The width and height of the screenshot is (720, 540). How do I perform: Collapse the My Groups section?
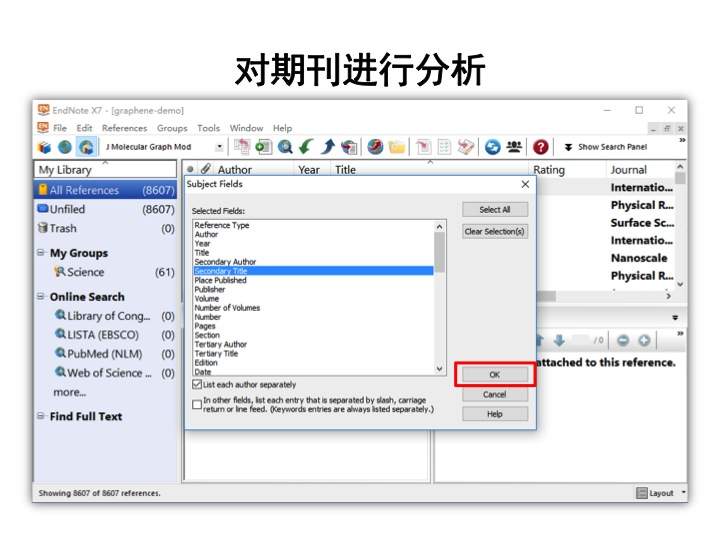(x=41, y=253)
